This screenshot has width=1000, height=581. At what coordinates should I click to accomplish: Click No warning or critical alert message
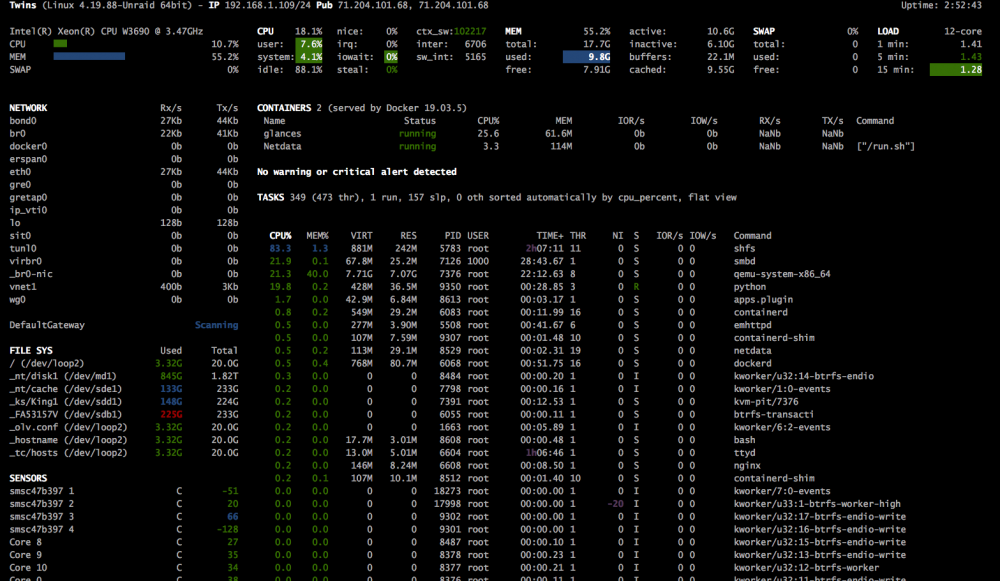click(357, 172)
